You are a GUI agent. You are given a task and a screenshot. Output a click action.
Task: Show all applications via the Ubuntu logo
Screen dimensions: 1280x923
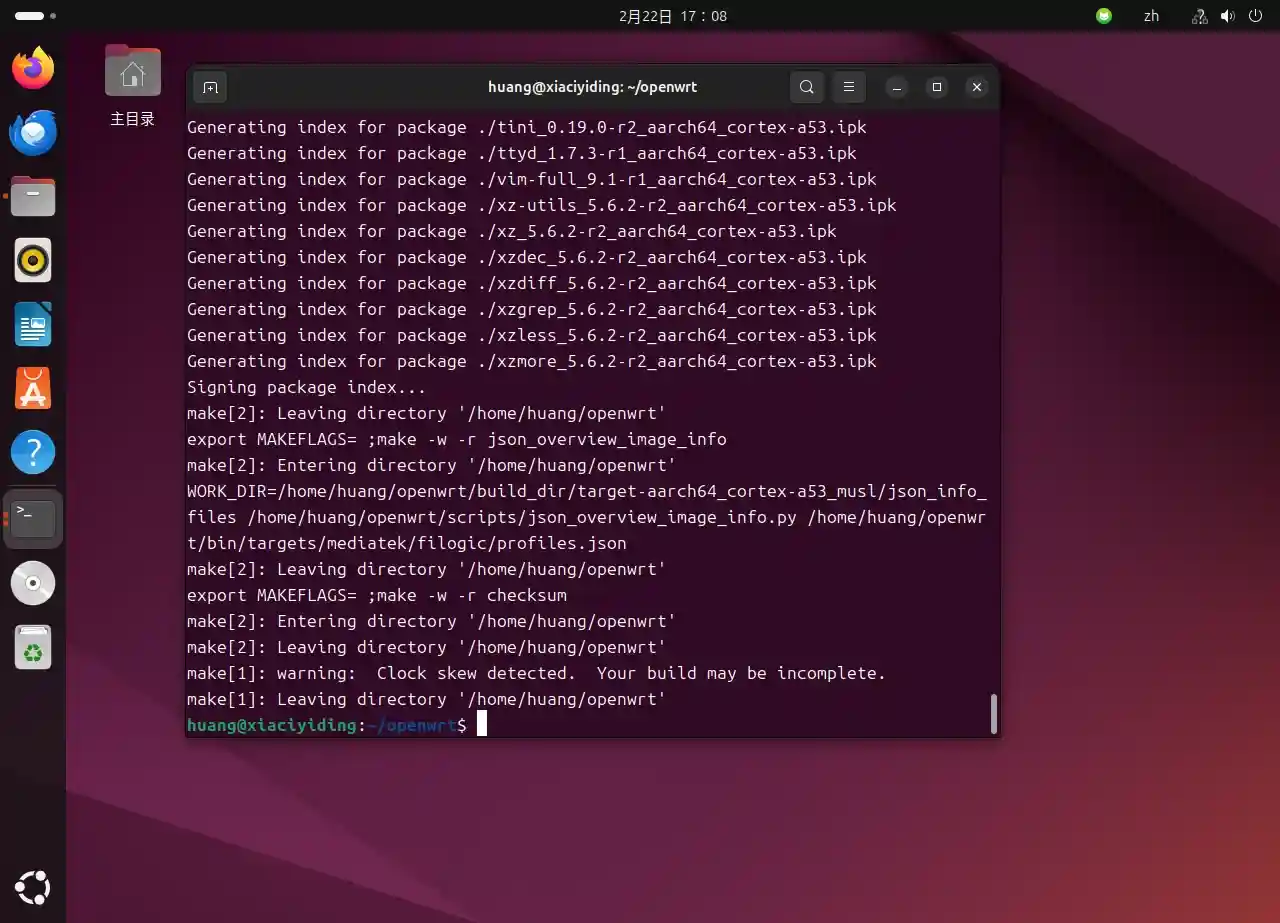(33, 888)
